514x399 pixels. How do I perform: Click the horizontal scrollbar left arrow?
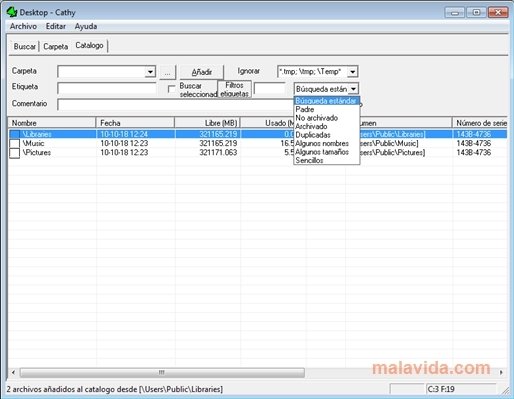[13, 372]
